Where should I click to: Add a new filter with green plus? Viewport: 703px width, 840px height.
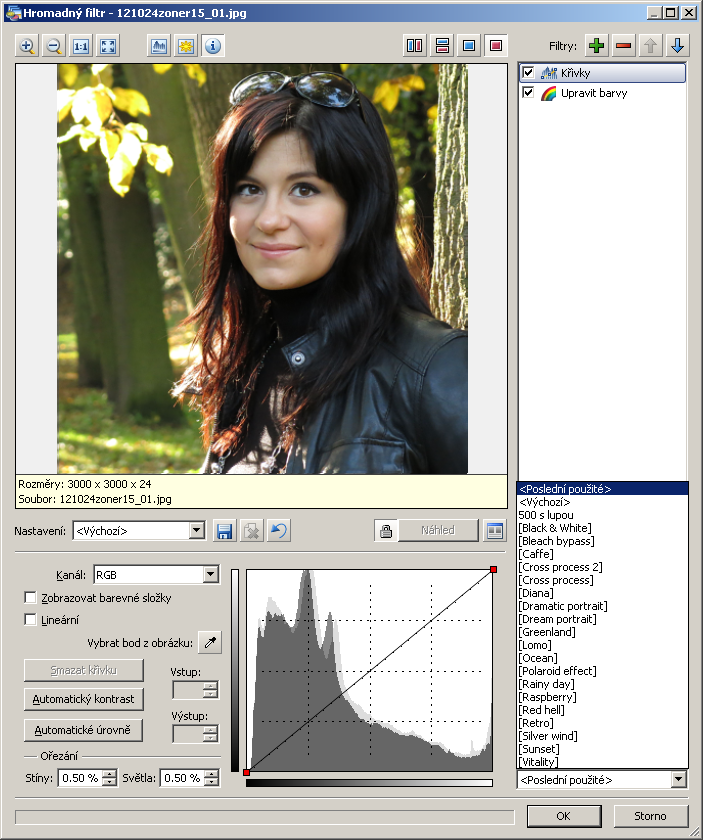pos(597,46)
